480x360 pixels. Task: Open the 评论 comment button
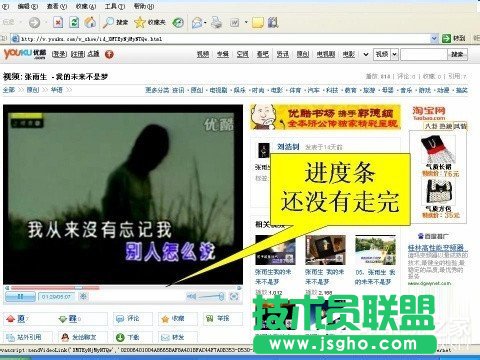(133, 319)
